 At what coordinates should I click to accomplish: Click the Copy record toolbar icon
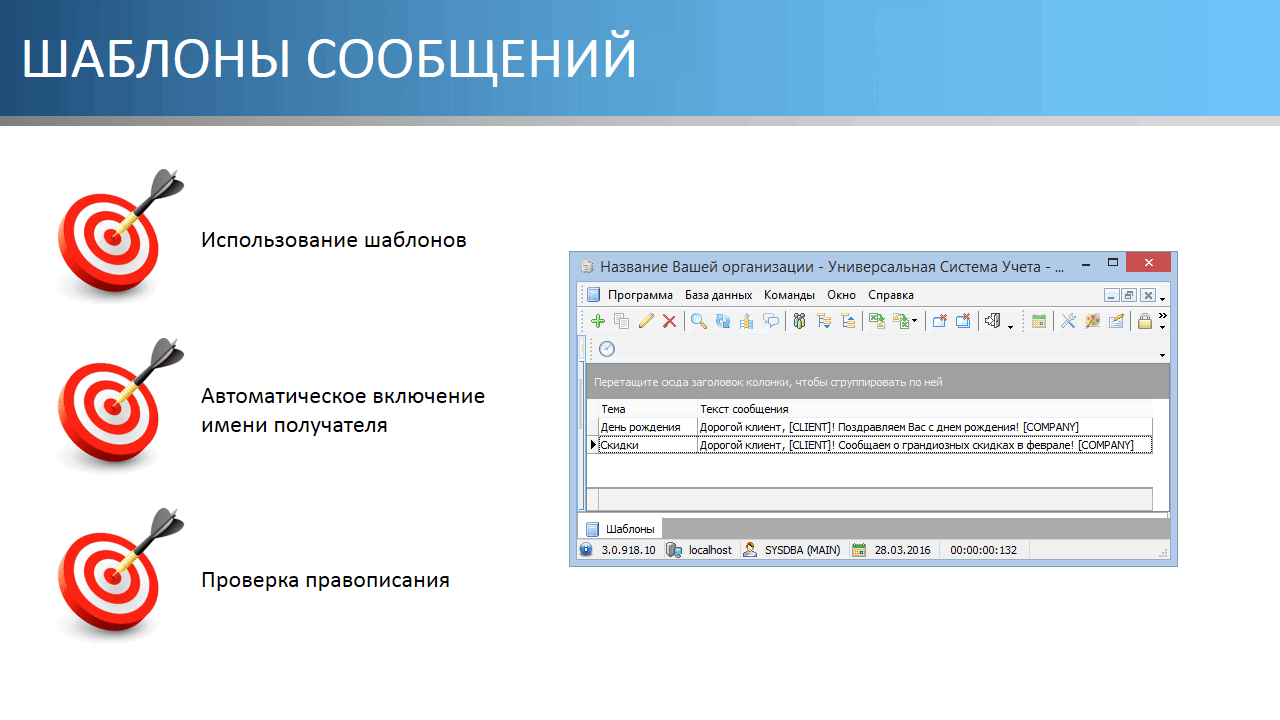coord(622,321)
